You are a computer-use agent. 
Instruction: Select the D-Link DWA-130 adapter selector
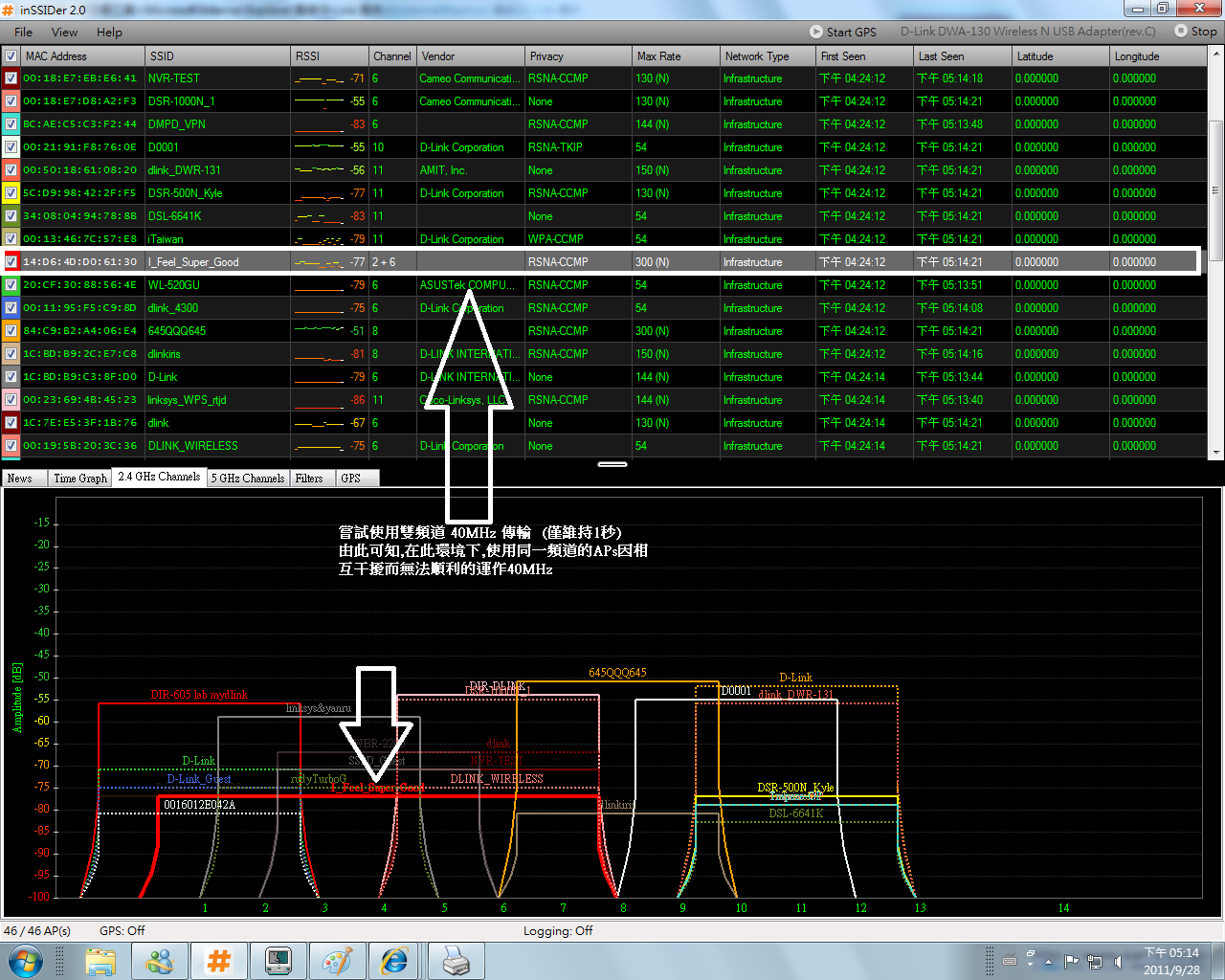pyautogui.click(x=1028, y=32)
